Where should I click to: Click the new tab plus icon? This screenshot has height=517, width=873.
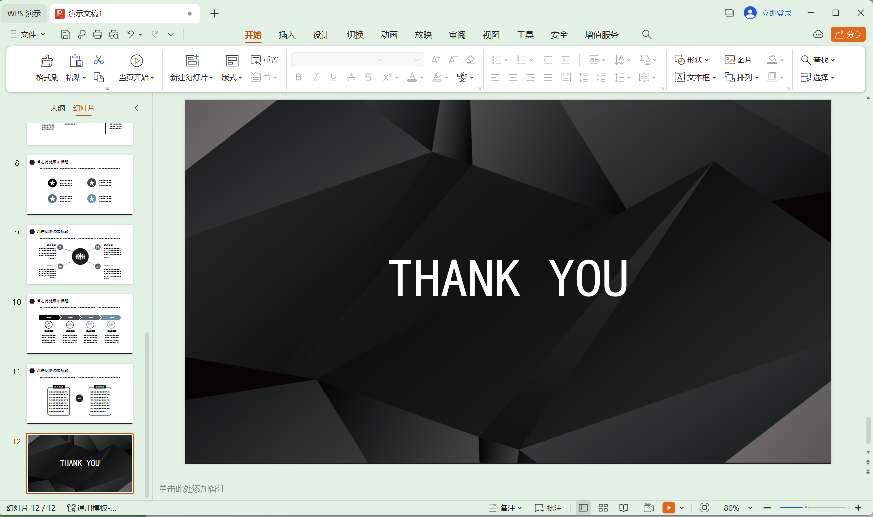[214, 13]
